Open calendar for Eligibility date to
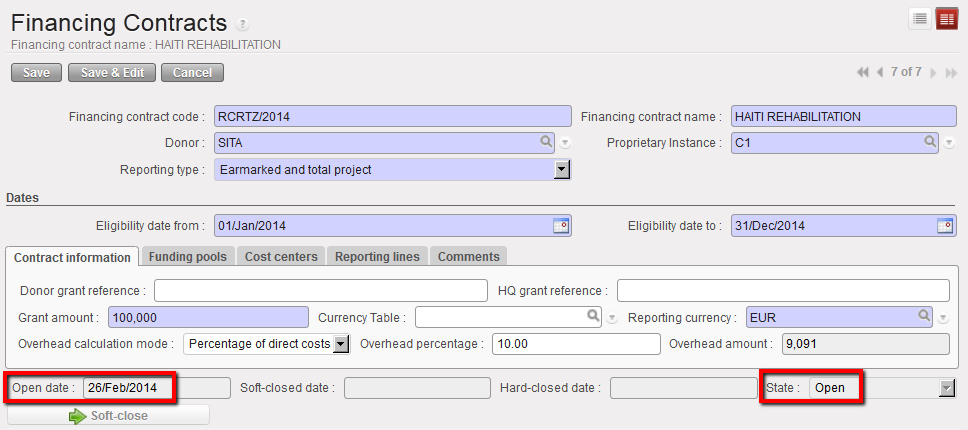The image size is (968, 430). point(945,225)
